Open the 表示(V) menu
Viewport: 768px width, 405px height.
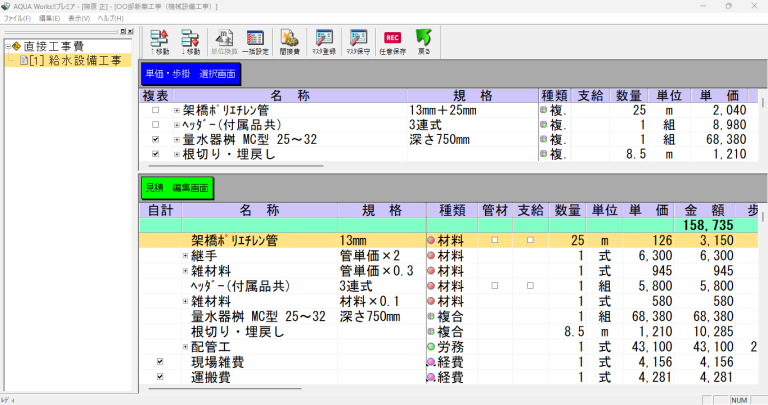point(82,19)
